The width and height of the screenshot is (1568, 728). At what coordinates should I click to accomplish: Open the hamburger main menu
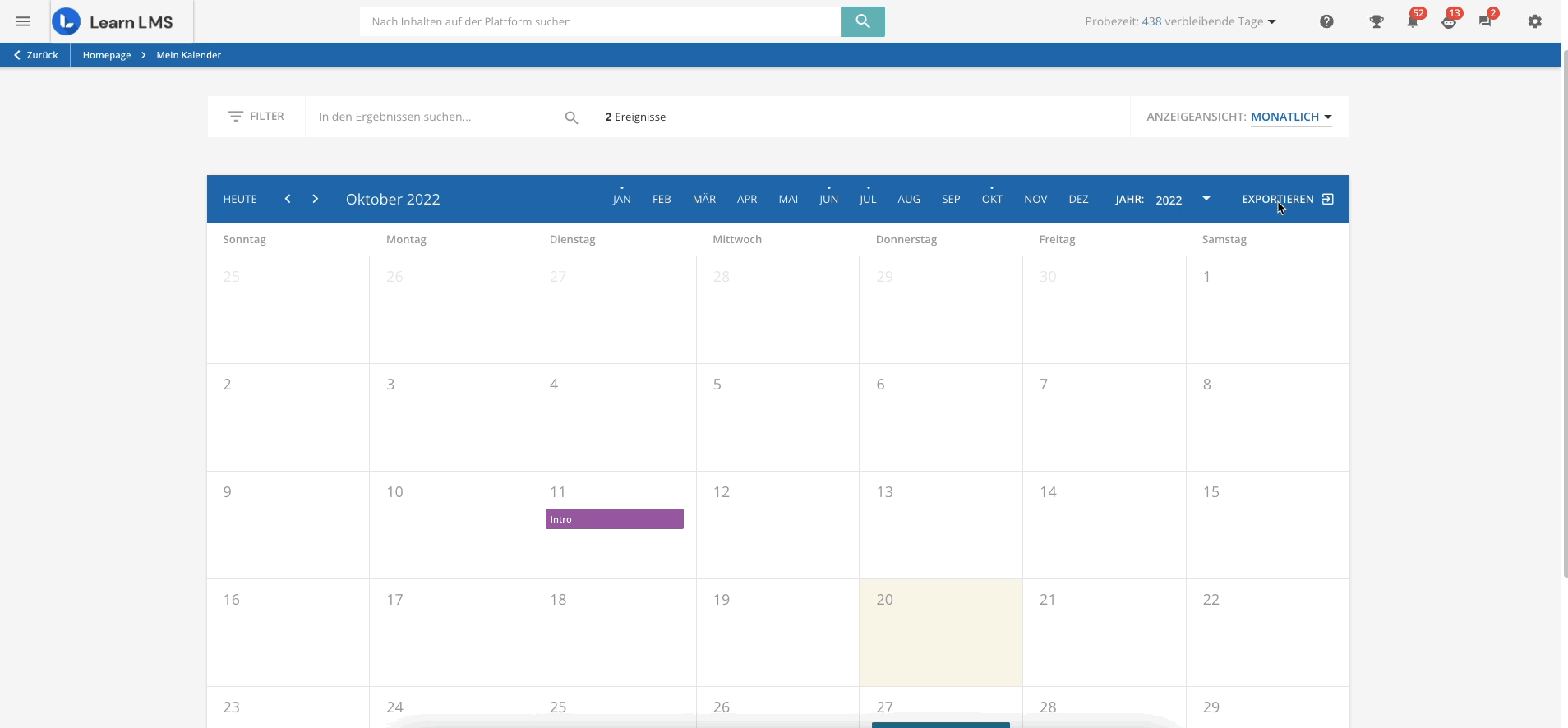23,21
